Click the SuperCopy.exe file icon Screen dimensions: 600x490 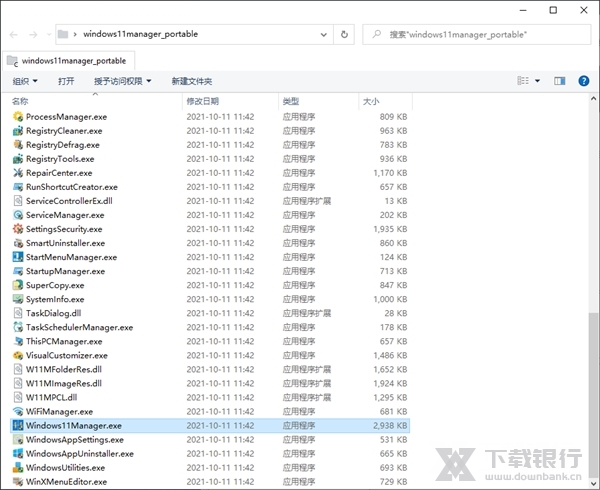click(x=18, y=285)
